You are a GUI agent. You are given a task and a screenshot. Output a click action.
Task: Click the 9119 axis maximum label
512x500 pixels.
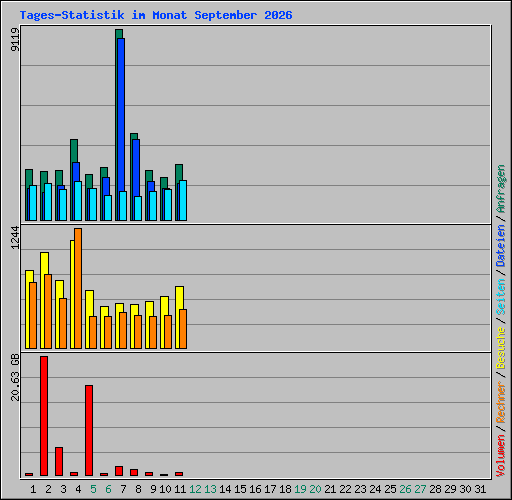(x=15, y=39)
